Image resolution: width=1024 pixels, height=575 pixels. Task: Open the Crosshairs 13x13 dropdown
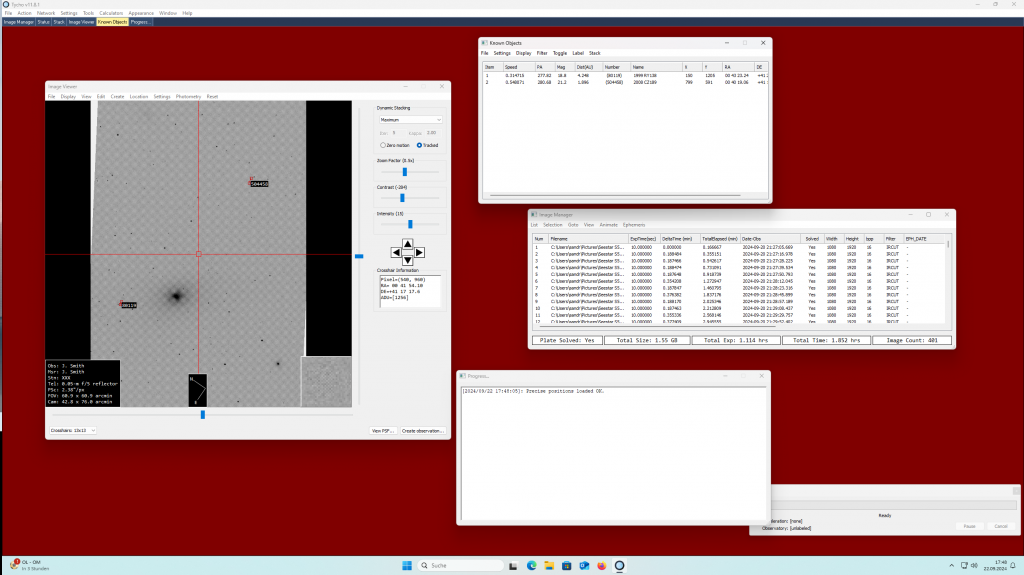73,430
